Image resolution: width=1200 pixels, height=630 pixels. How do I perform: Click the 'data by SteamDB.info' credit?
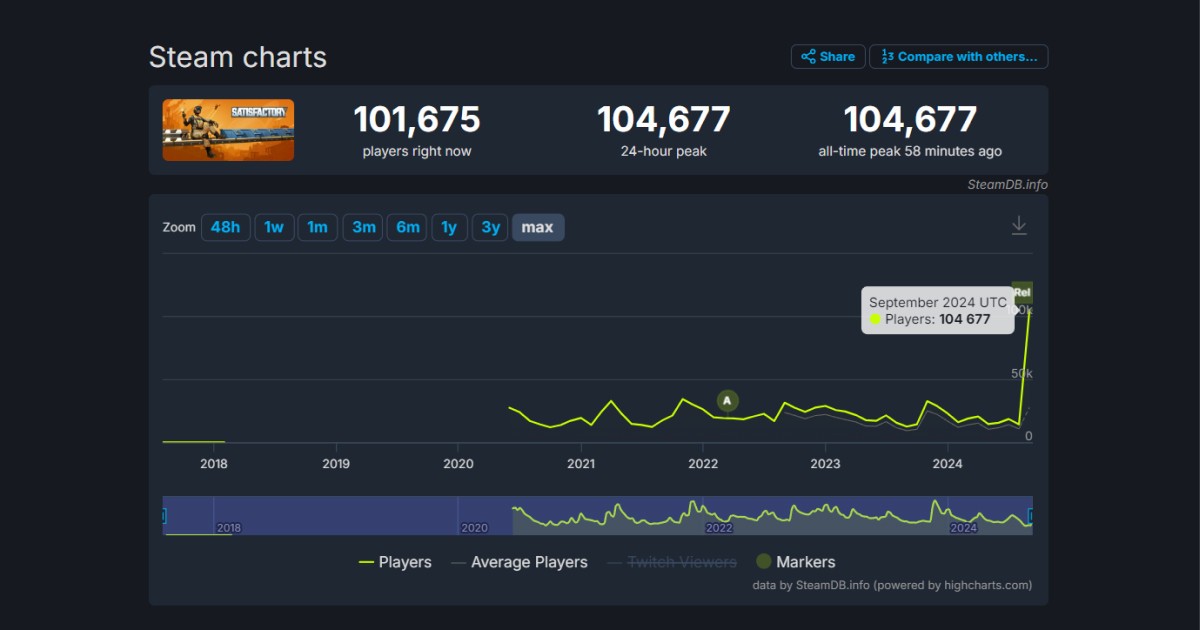(892, 585)
